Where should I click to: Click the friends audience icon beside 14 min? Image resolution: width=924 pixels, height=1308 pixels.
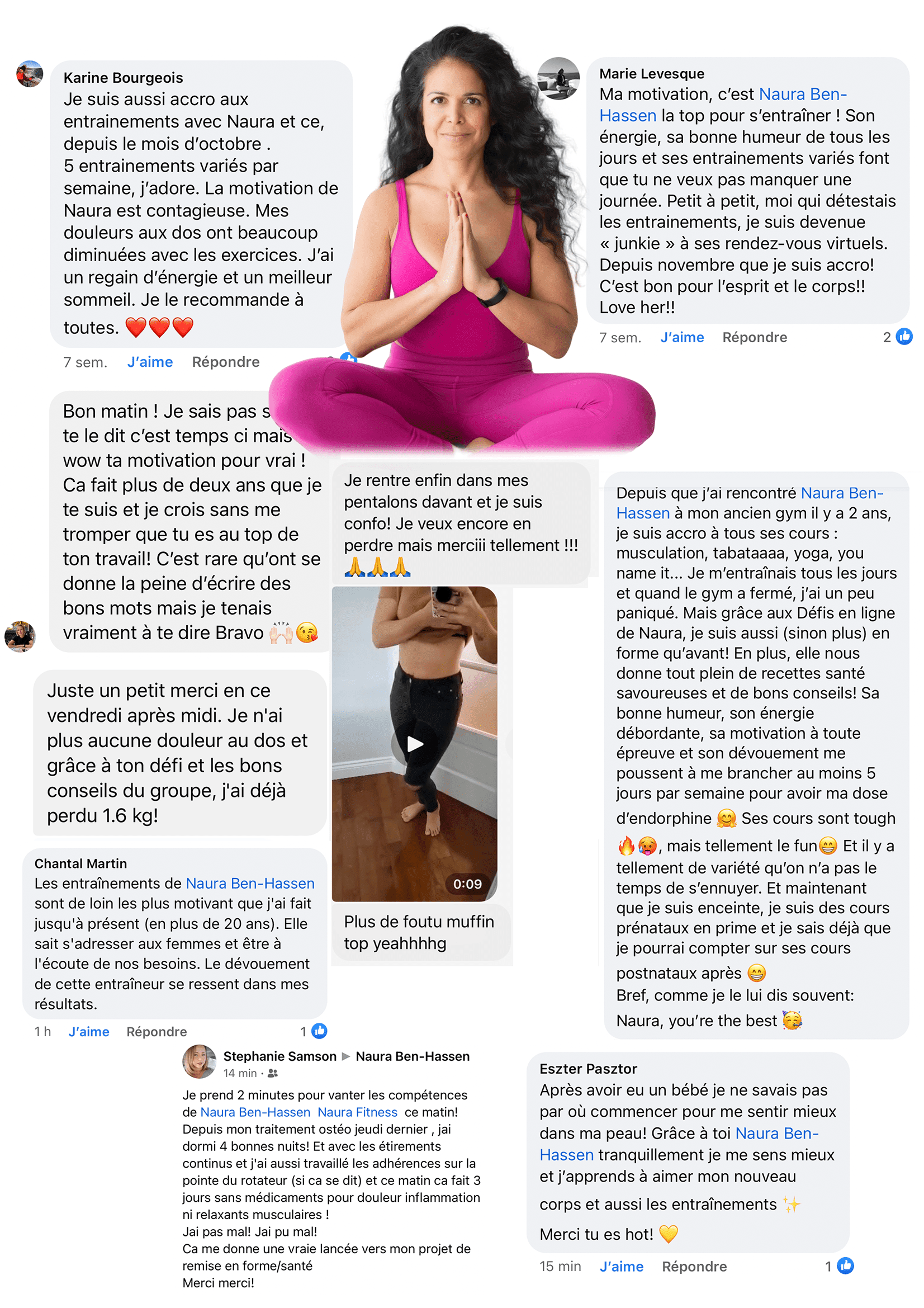273,1073
